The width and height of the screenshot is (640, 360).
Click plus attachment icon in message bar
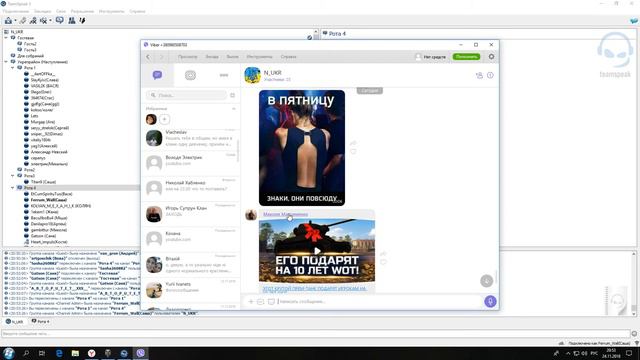click(251, 302)
